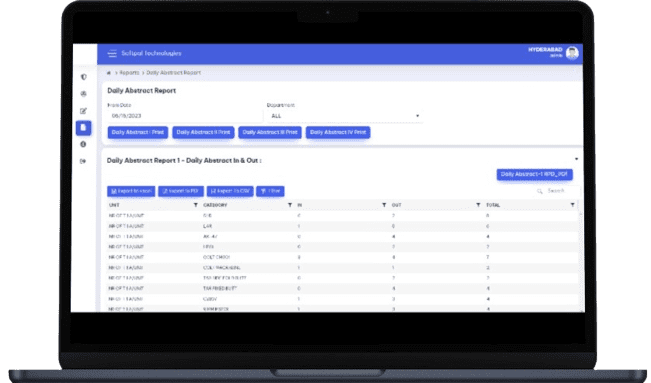The image size is (651, 383).
Task: Click Daily Abstract IV Print button
Action: 338,133
